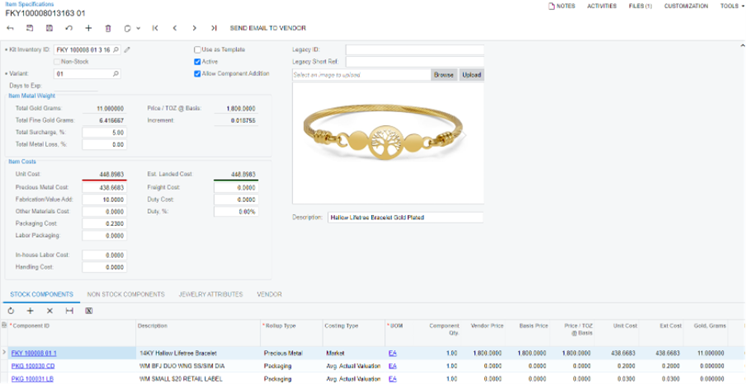Click Send Email to Vendor button
746x384 pixels.
point(268,29)
